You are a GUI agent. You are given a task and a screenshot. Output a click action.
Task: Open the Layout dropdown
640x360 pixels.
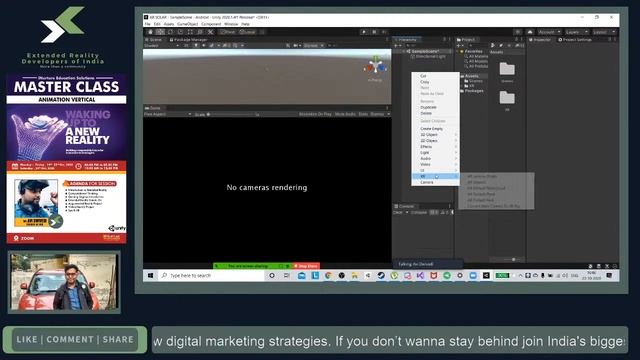pyautogui.click(x=603, y=32)
